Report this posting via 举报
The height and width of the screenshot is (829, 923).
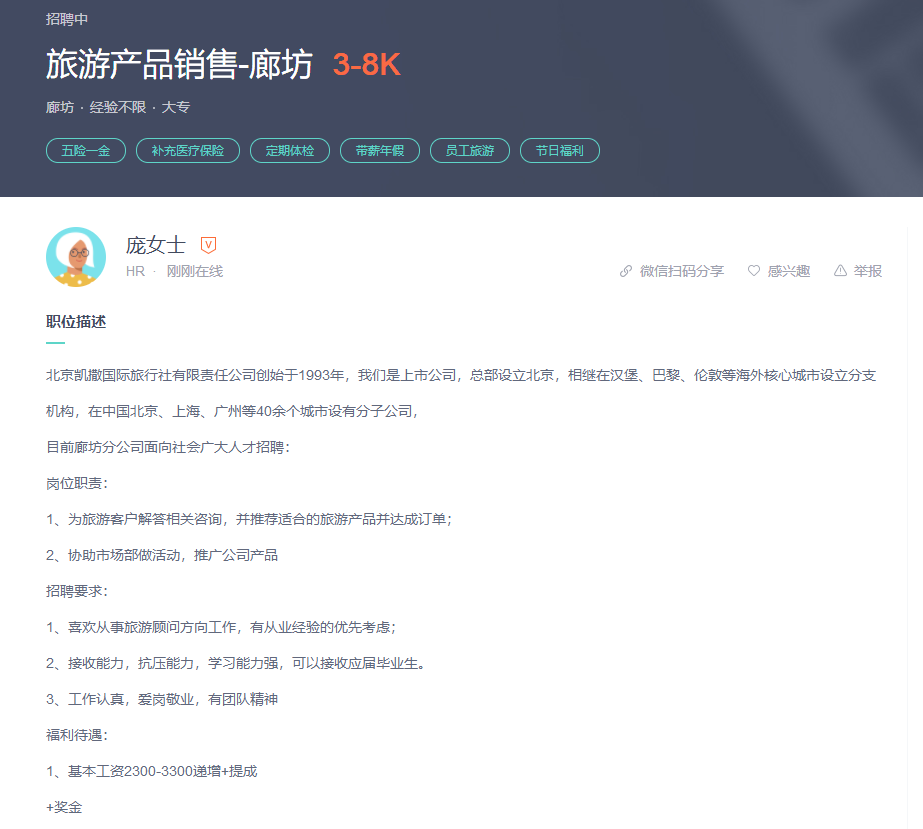coord(867,271)
